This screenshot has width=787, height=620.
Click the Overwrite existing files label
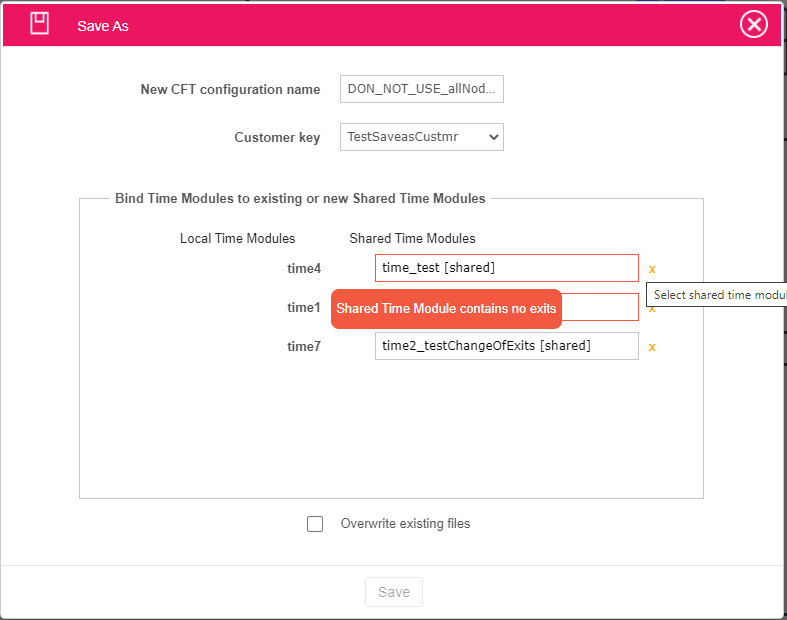(x=405, y=524)
